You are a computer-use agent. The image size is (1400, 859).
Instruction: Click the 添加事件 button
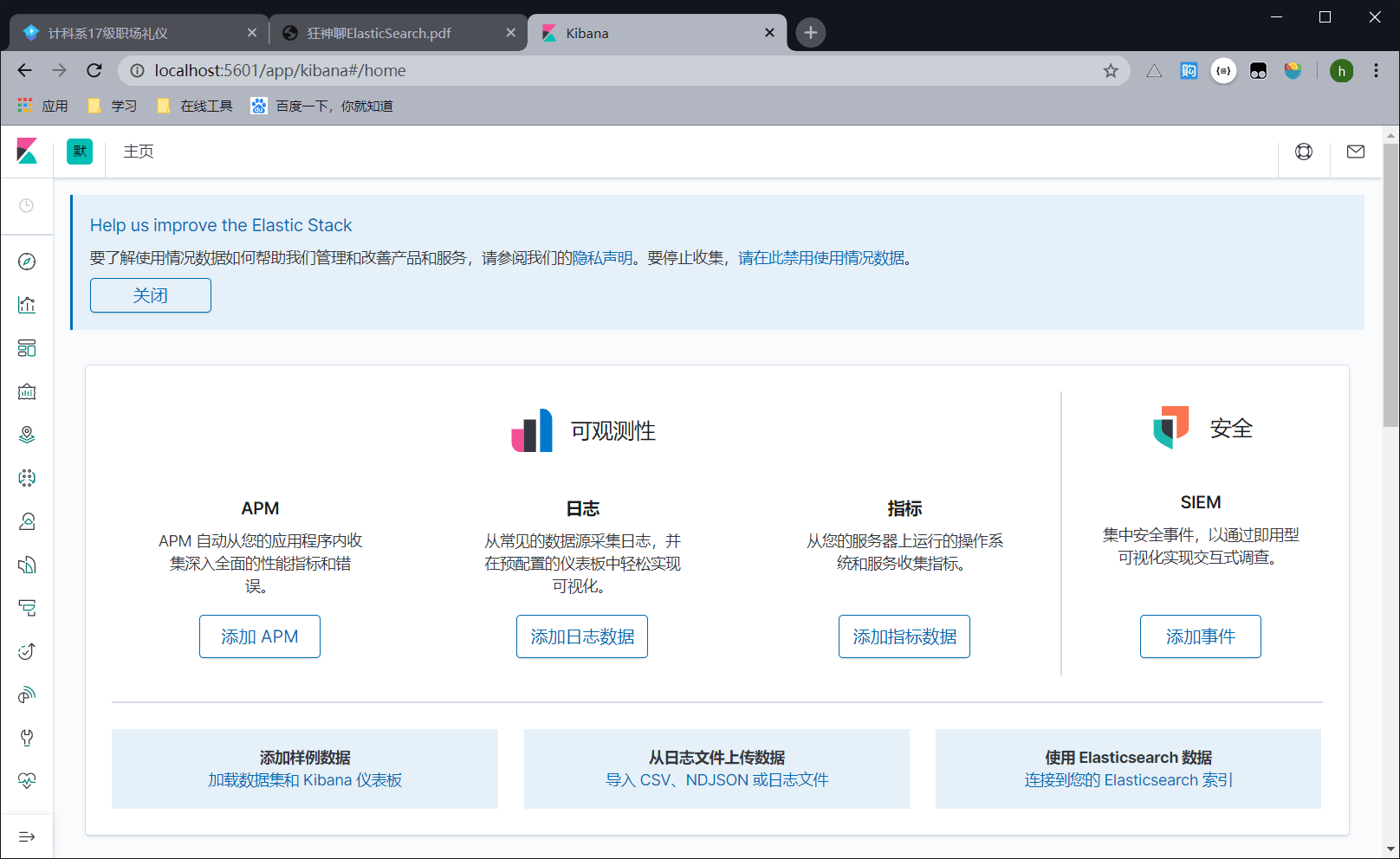tap(1201, 636)
